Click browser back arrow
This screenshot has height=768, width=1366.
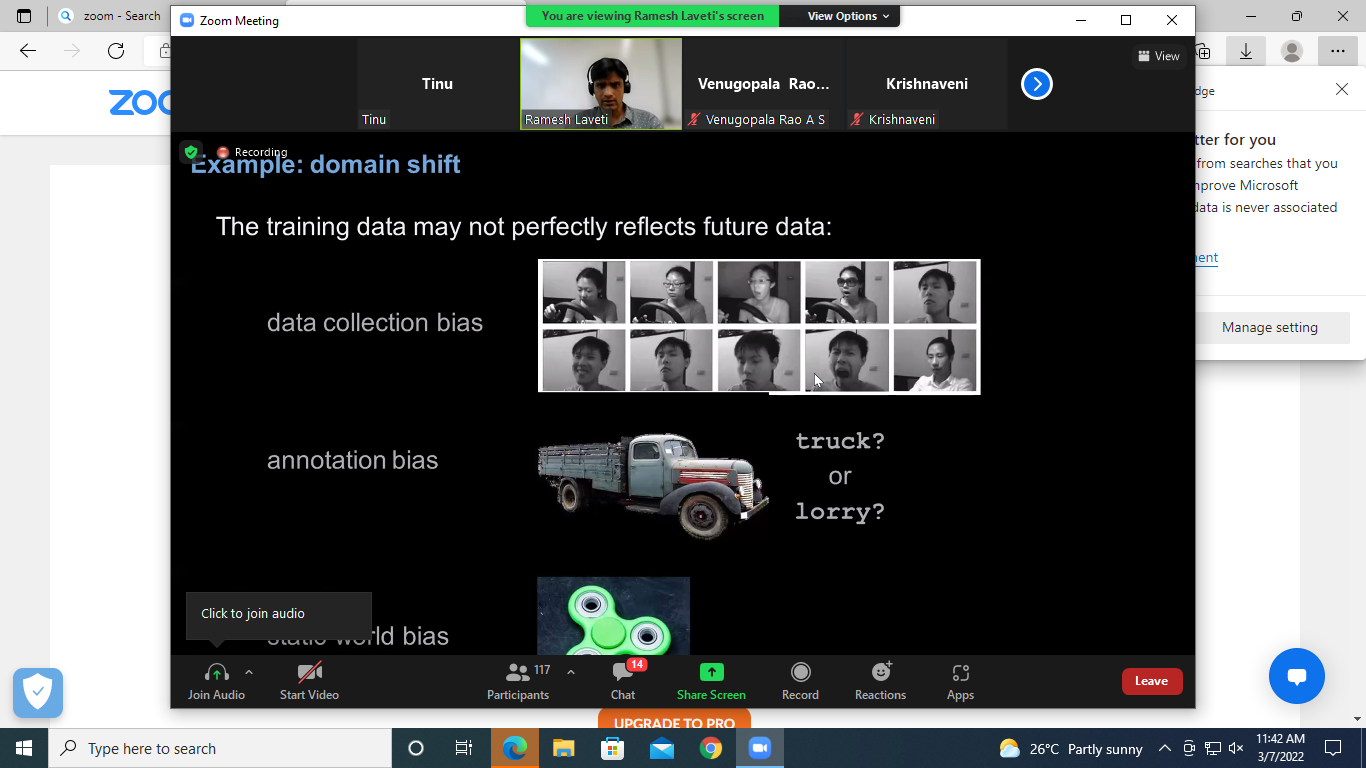28,51
